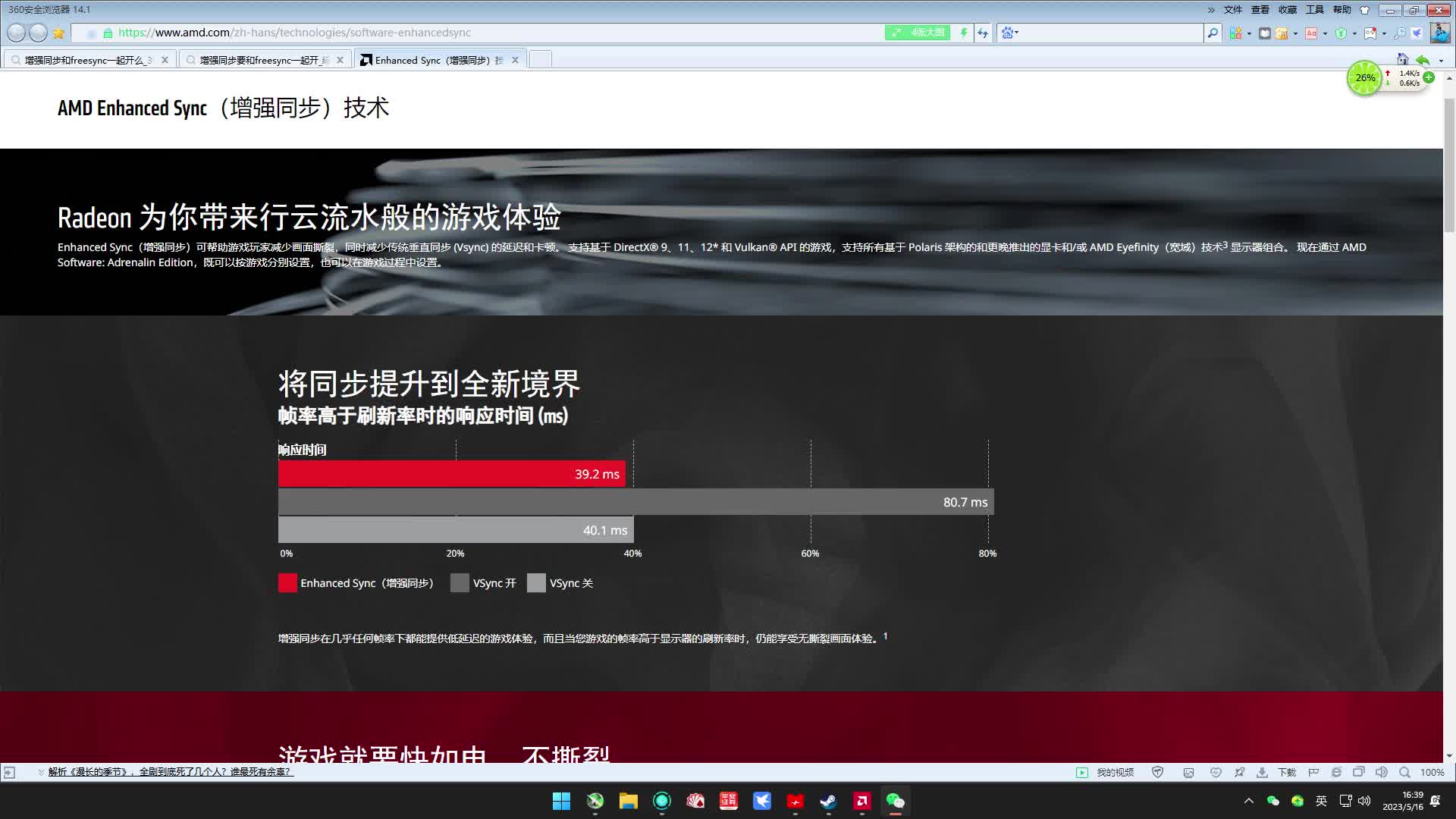Click the green 4张大图 button
The width and height of the screenshot is (1456, 819).
pos(918,33)
